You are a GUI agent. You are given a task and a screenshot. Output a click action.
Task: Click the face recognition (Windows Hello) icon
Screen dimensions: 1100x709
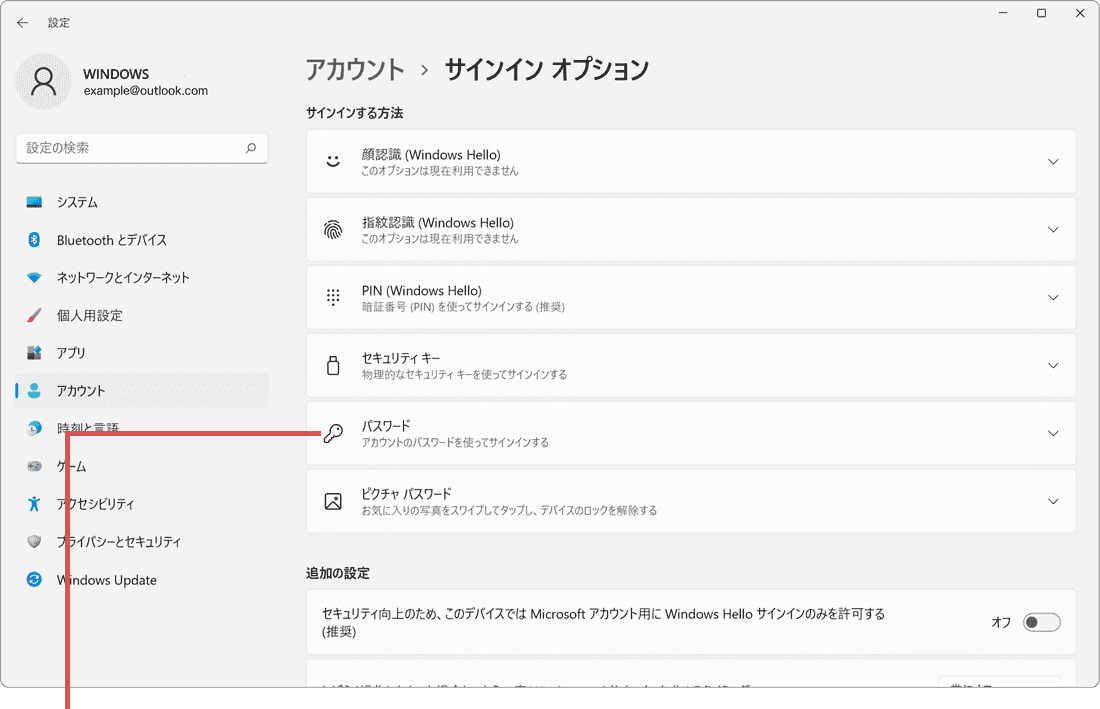pyautogui.click(x=333, y=161)
